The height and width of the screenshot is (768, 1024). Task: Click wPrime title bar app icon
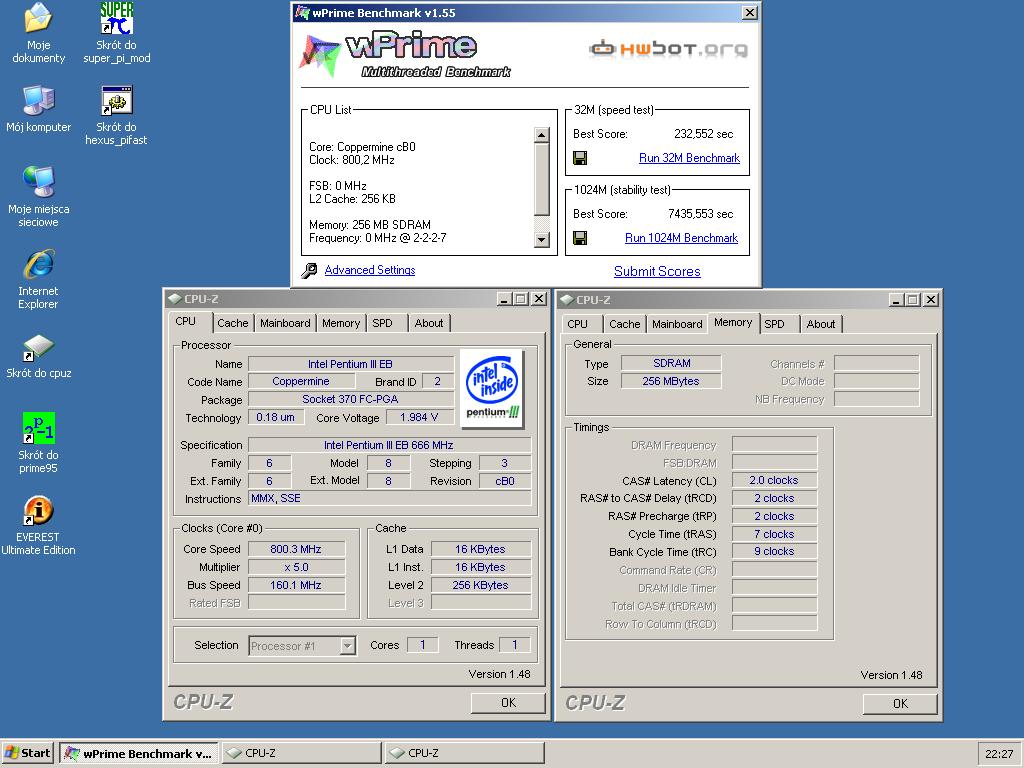302,12
